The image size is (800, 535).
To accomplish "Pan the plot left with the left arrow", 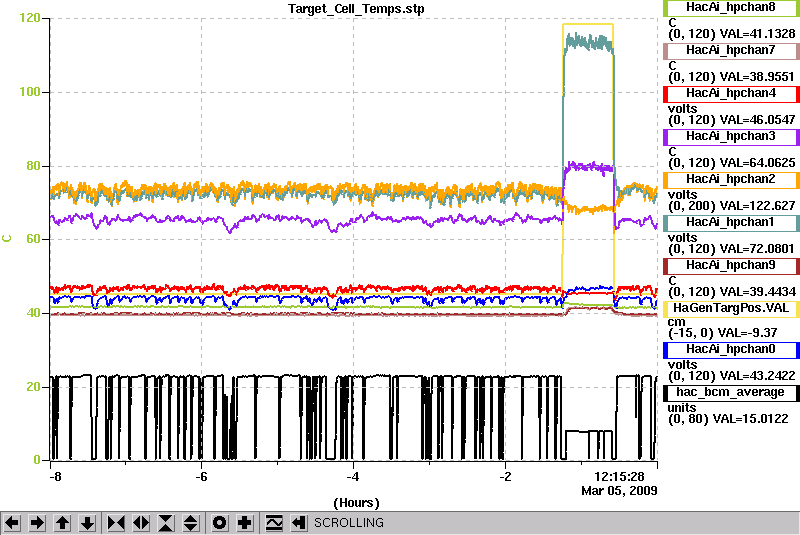I will (x=12, y=523).
